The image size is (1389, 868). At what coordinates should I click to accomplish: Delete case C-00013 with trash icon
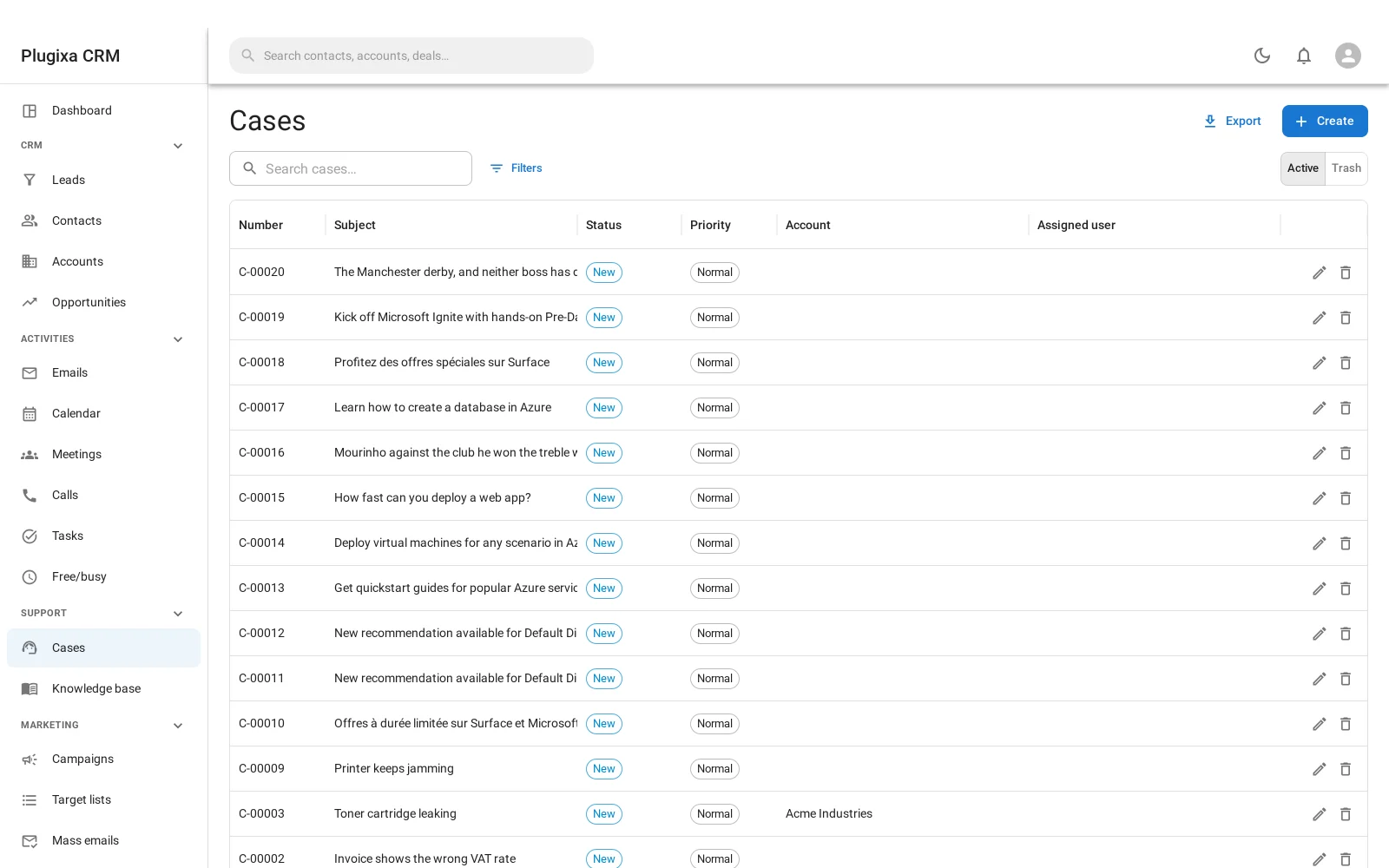1346,589
